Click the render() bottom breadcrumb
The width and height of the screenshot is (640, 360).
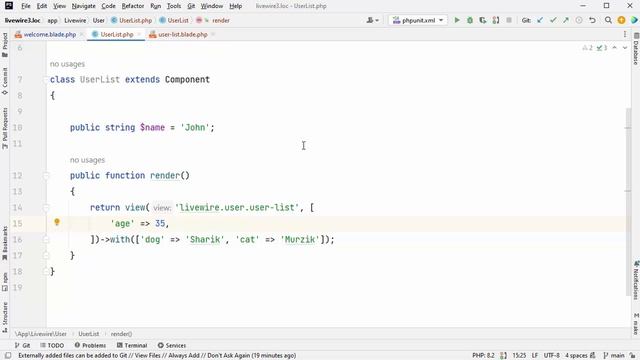point(121,334)
